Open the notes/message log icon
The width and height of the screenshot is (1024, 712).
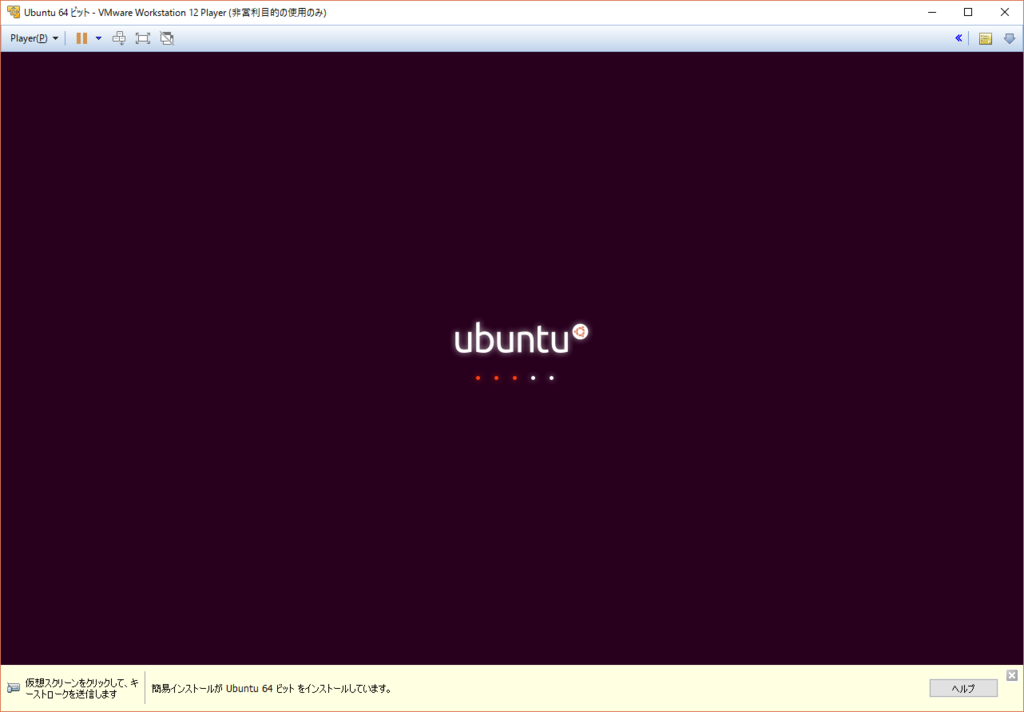click(x=985, y=39)
